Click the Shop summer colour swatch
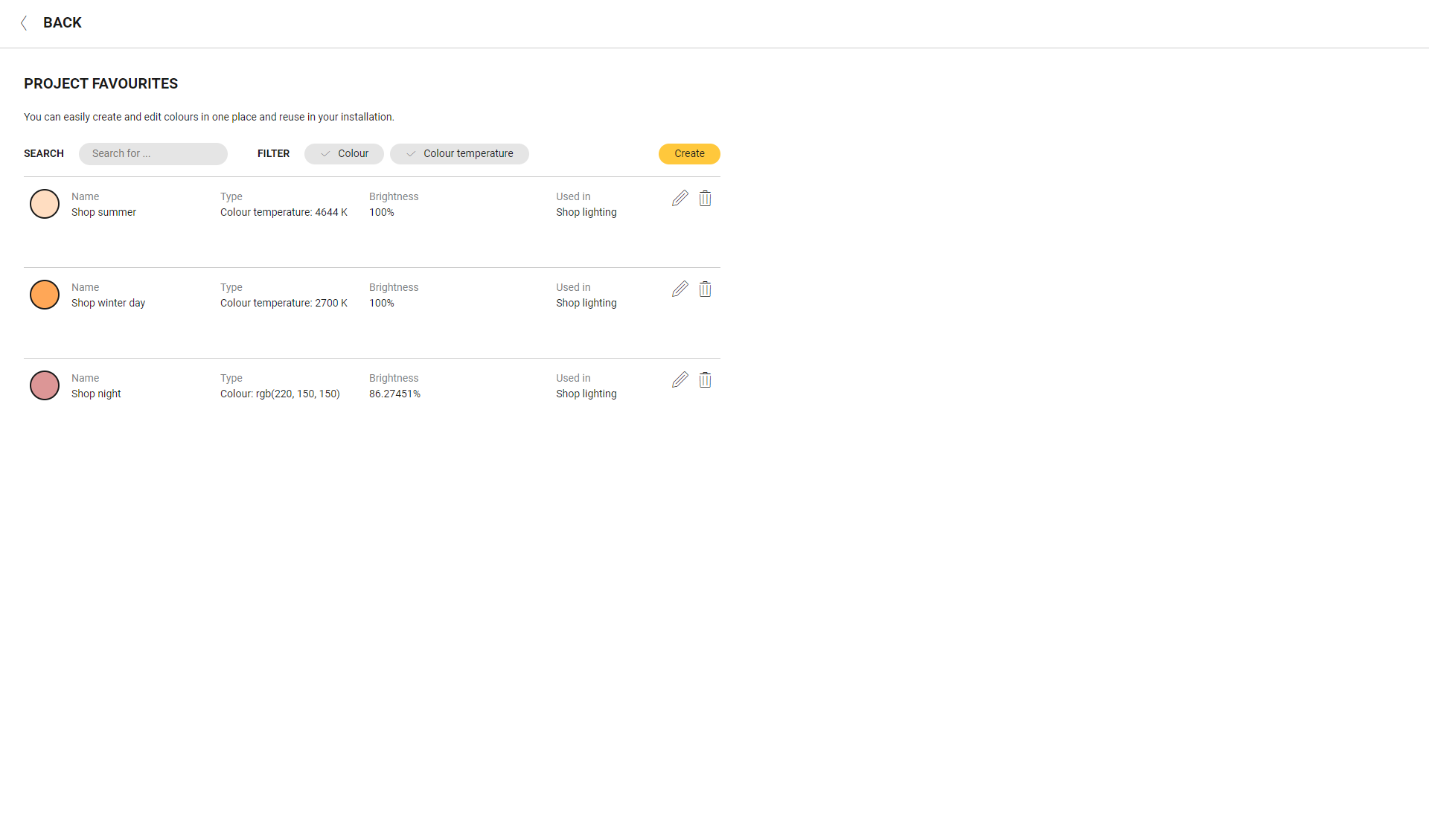Viewport: 1429px width, 840px height. [x=45, y=204]
